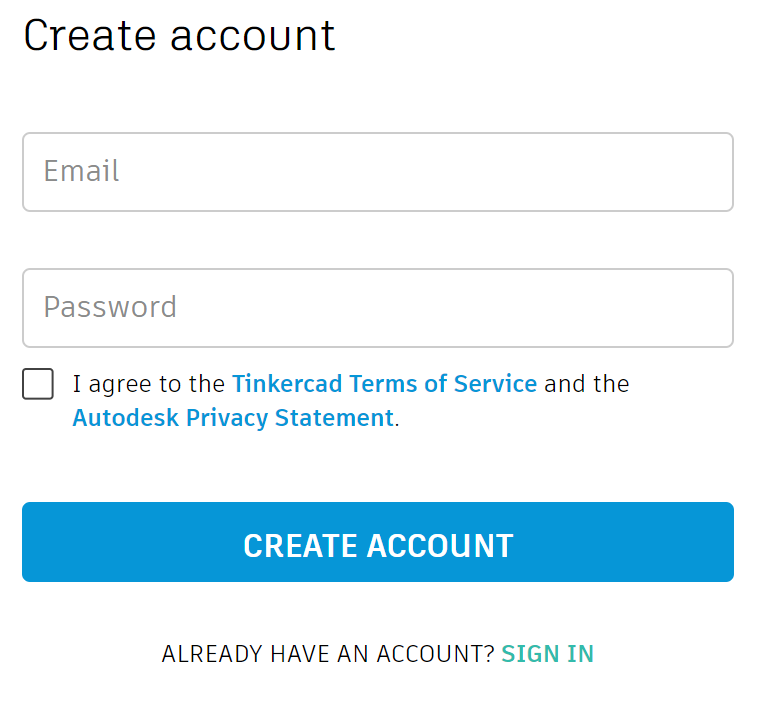Go to sign in for existing accounts
Image resolution: width=762 pixels, height=704 pixels.
click(547, 655)
